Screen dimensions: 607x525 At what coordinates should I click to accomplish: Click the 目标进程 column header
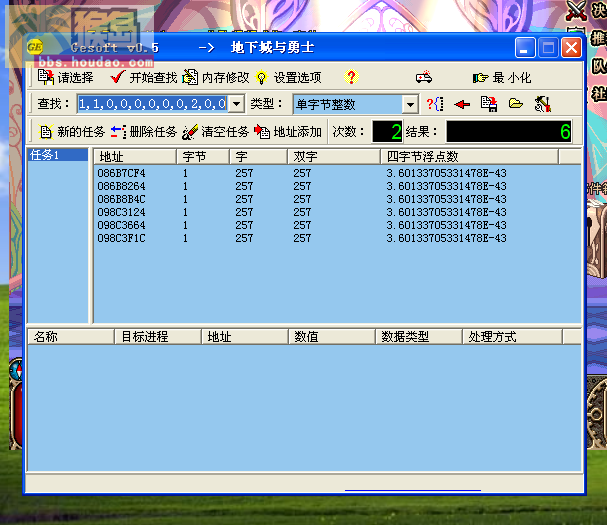click(x=158, y=336)
